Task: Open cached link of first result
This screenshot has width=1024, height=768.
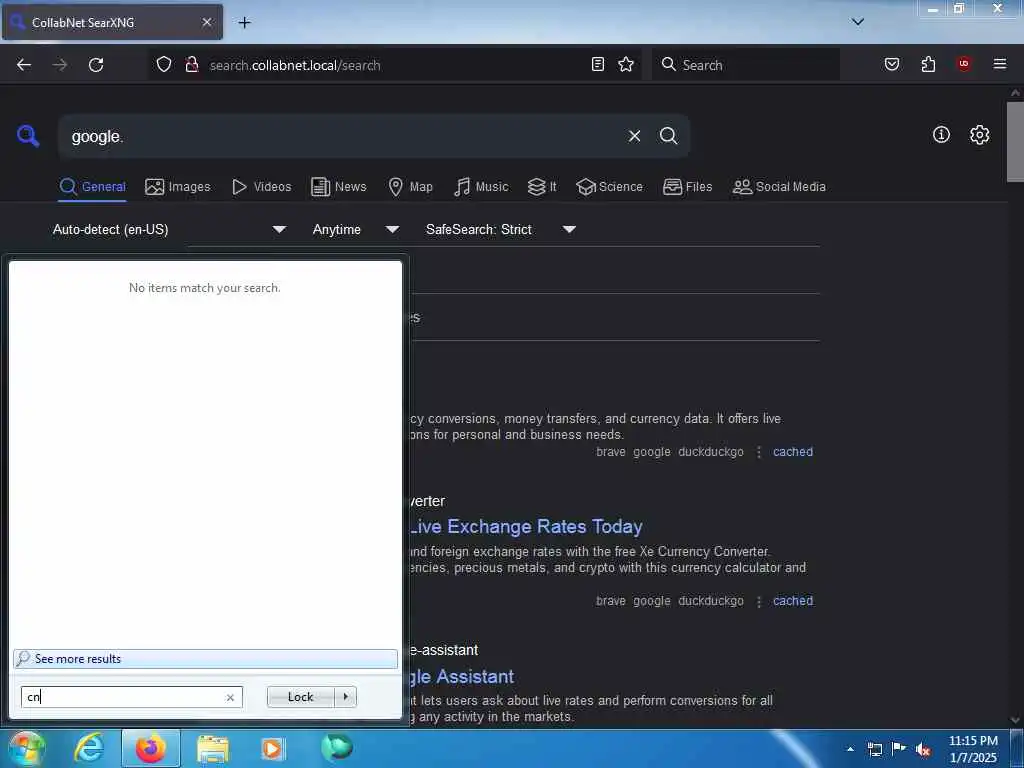Action: point(793,452)
